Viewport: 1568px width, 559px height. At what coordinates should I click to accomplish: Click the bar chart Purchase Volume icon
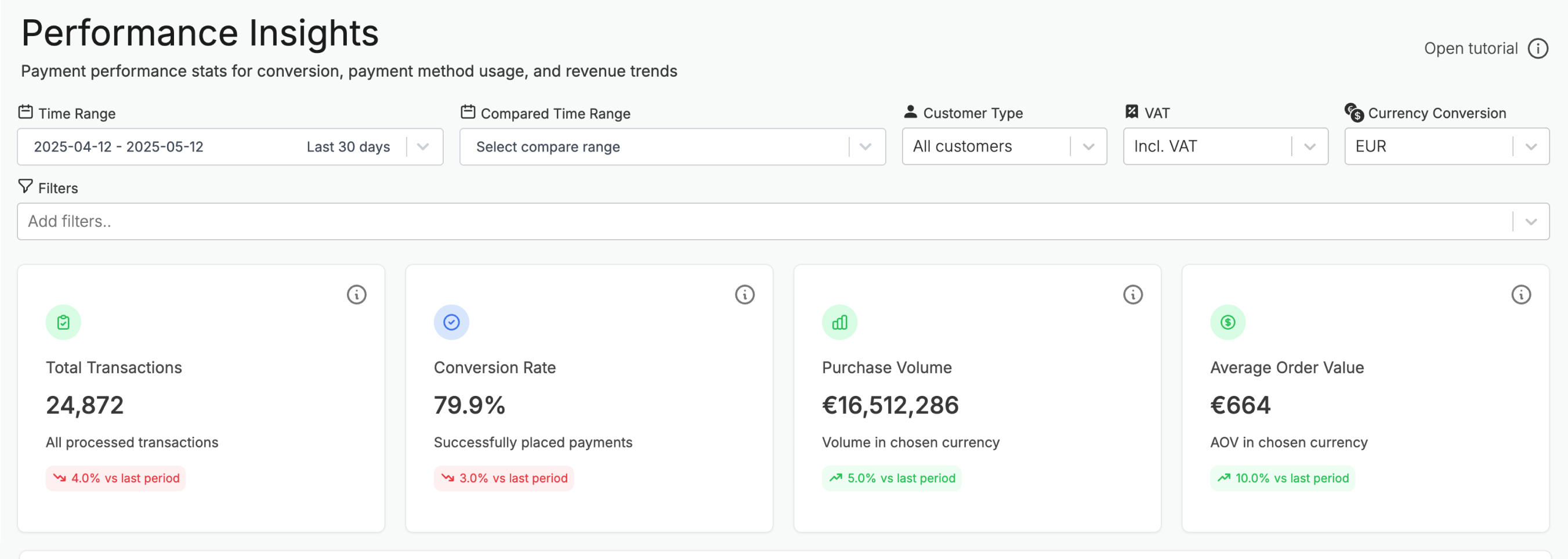(x=839, y=322)
